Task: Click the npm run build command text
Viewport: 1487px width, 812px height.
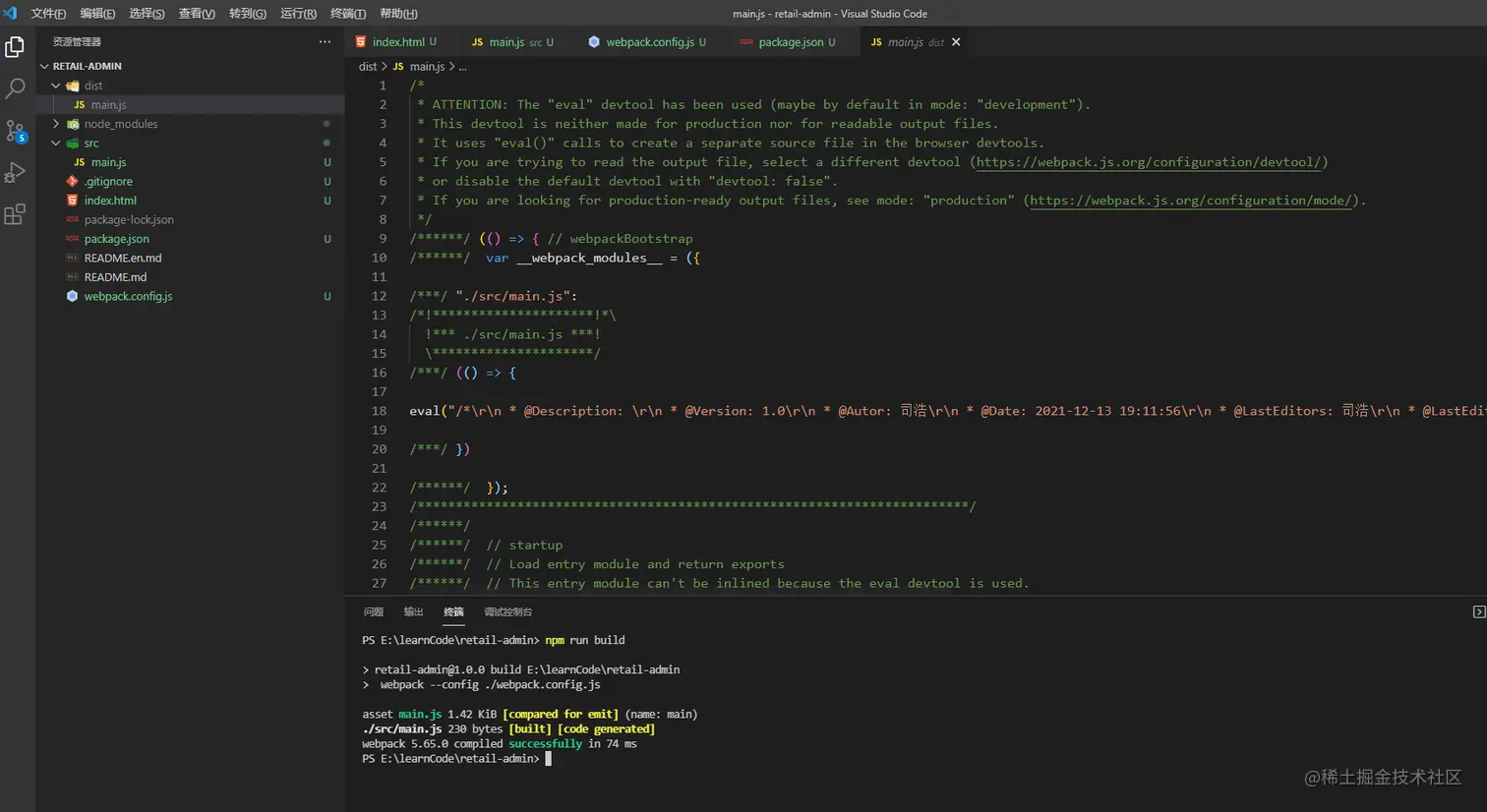Action: (x=585, y=640)
